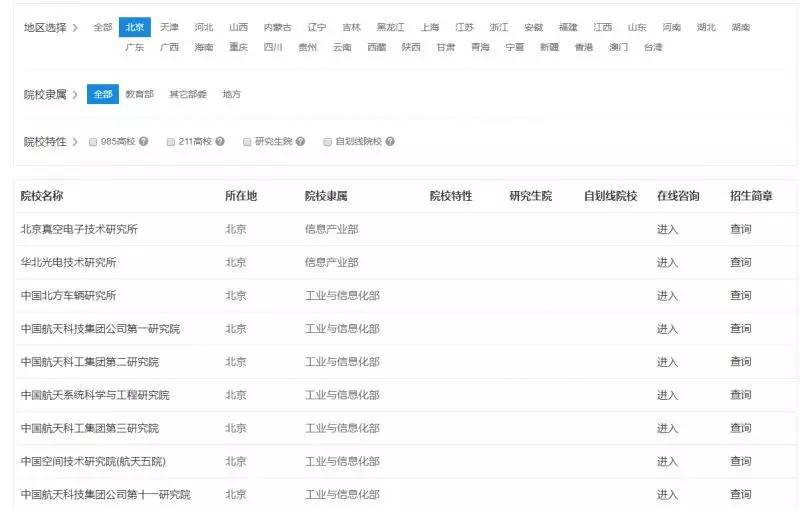Choose 天津 in region filter

tap(169, 27)
